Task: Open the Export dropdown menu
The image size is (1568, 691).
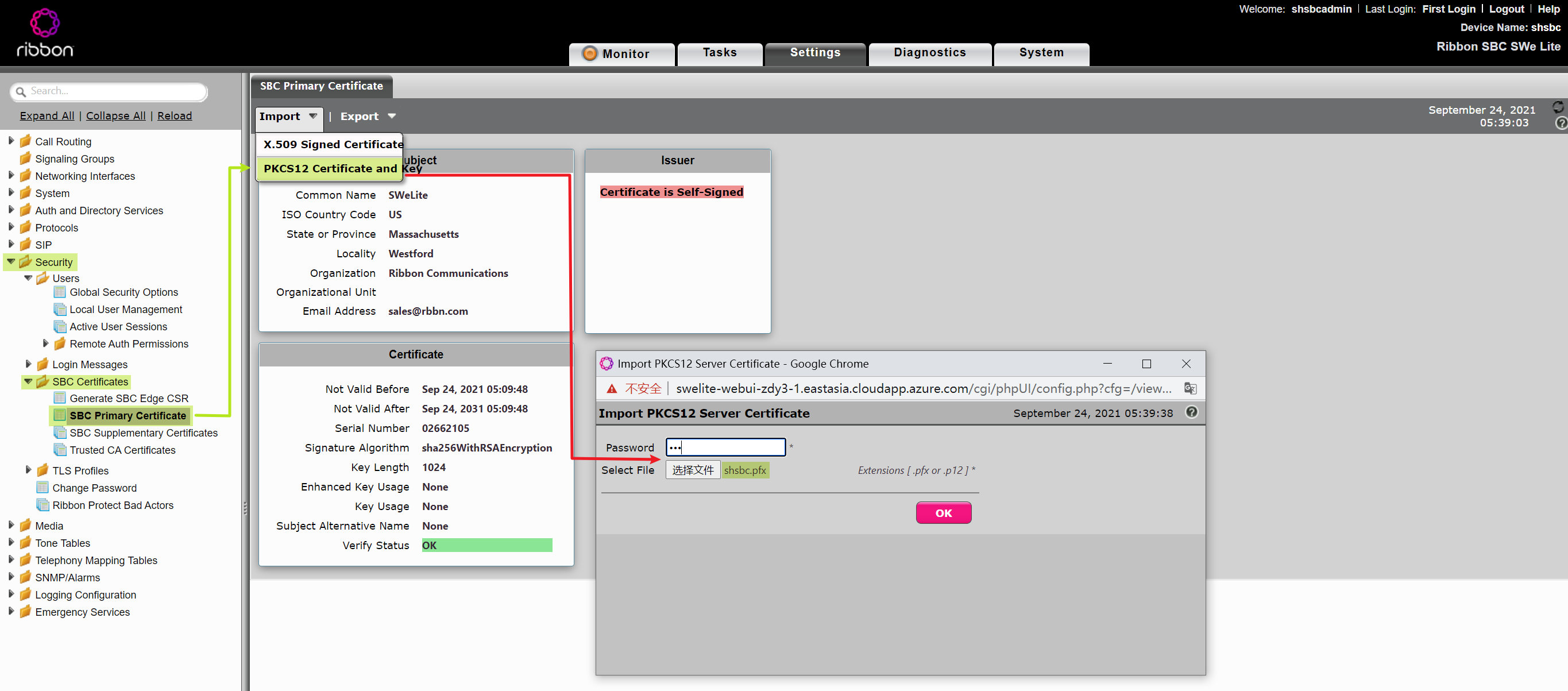Action: click(x=368, y=116)
